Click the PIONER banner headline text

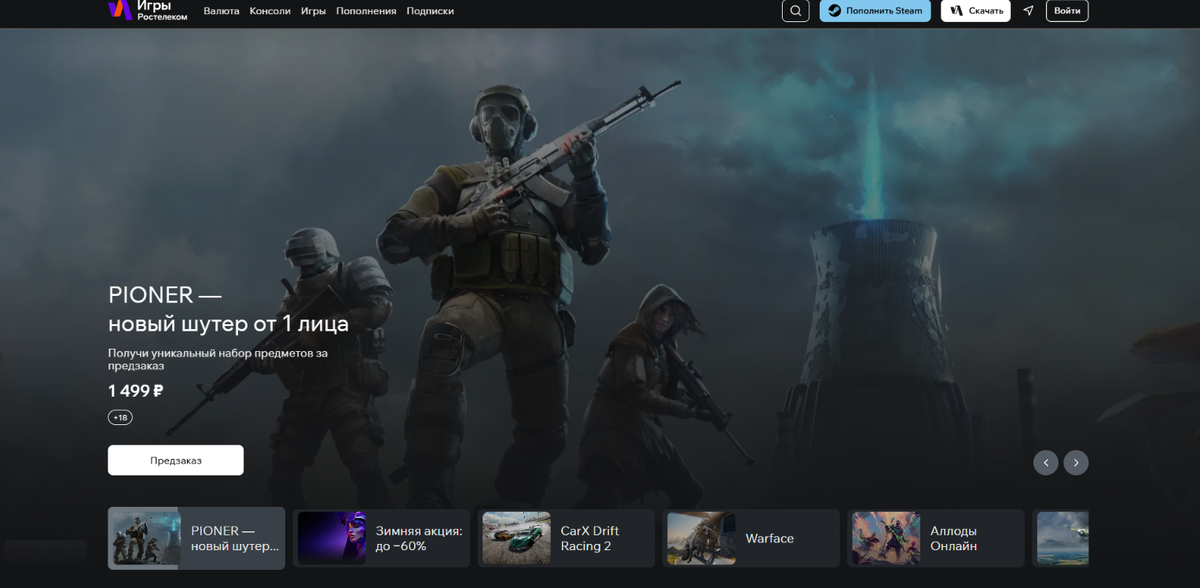tap(228, 309)
